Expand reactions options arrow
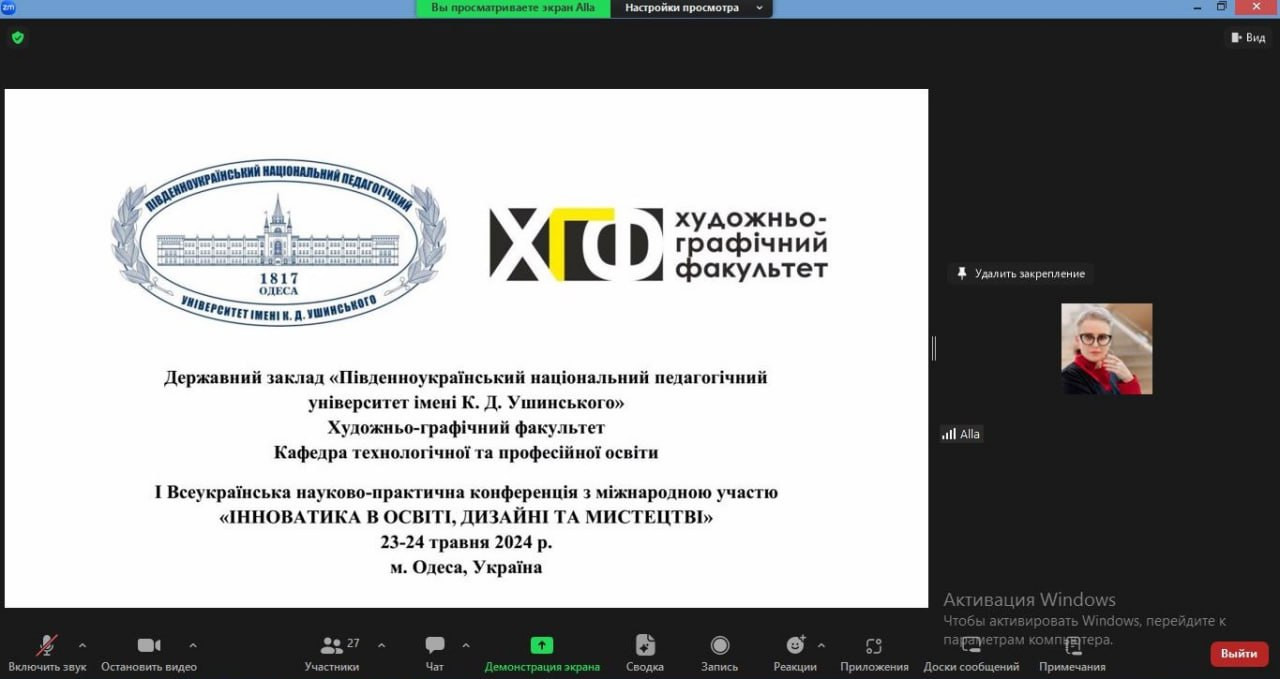 (822, 646)
